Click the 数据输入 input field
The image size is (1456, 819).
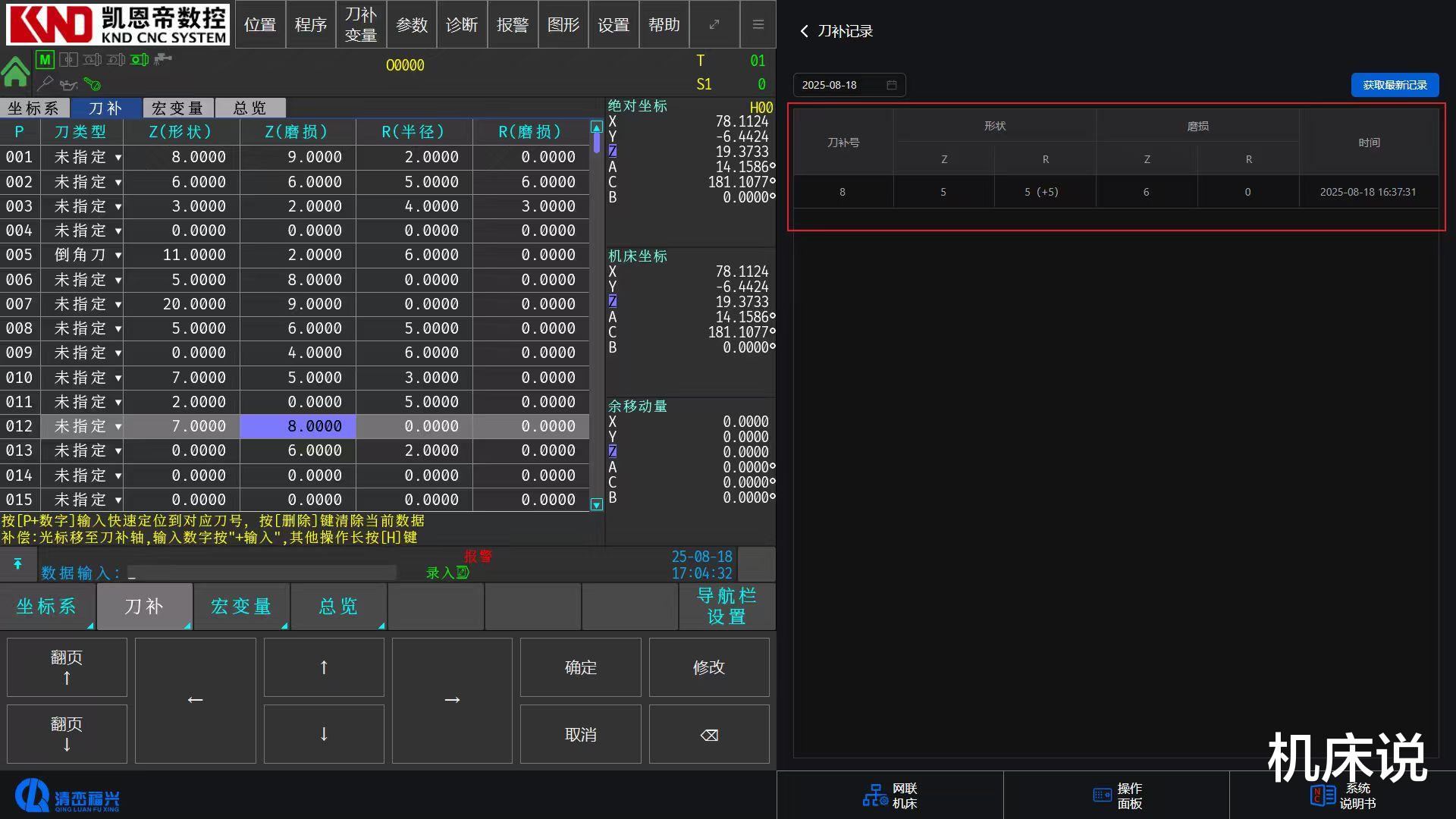[262, 573]
